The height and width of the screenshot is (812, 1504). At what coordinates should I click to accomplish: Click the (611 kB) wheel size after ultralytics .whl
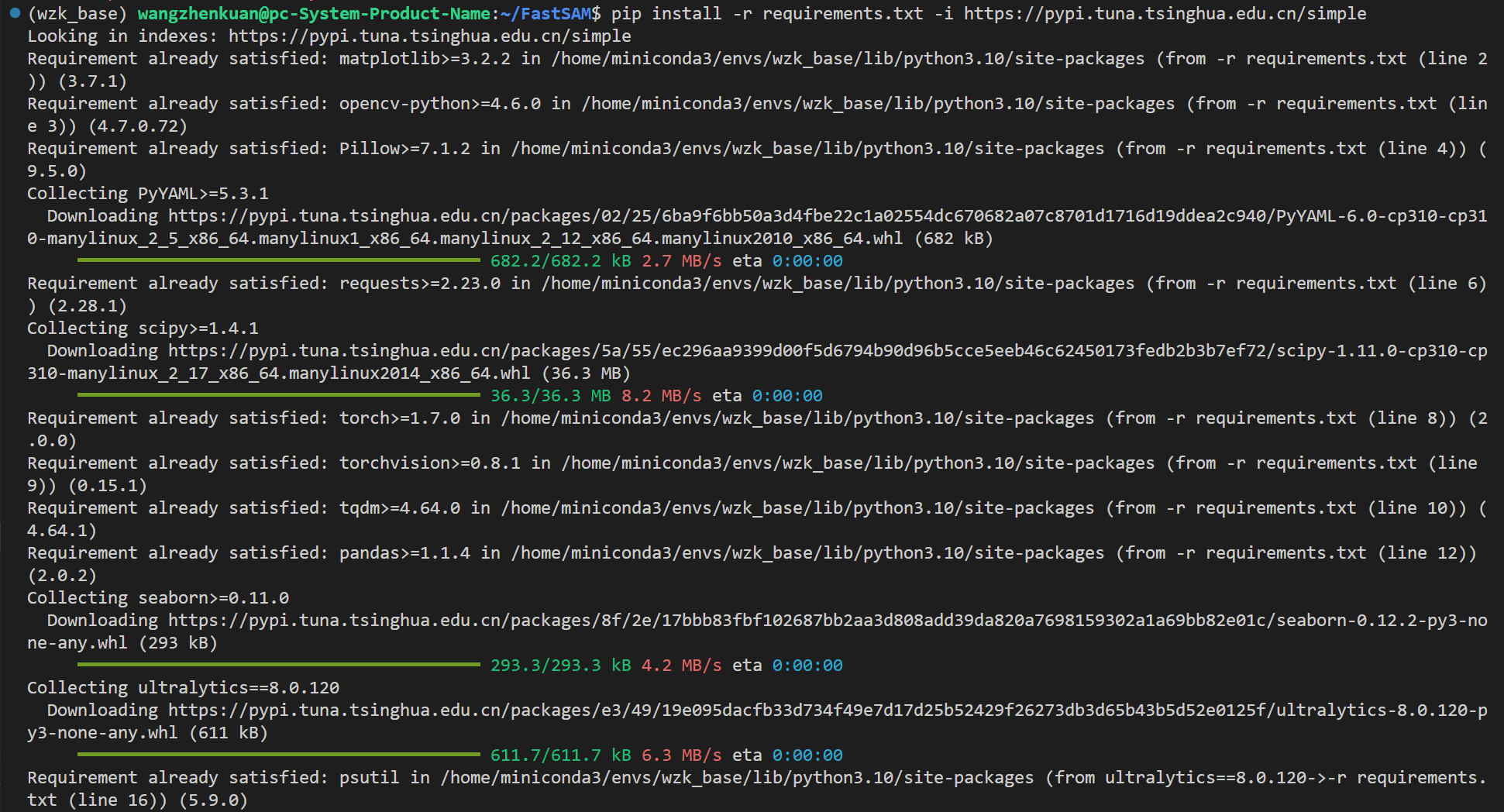[x=229, y=733]
